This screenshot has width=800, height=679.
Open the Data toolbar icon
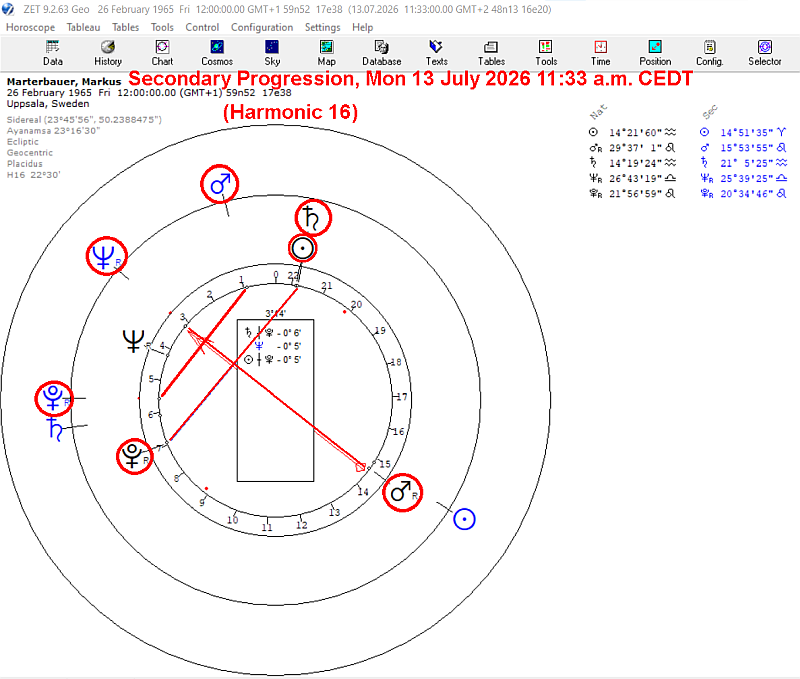[x=53, y=53]
